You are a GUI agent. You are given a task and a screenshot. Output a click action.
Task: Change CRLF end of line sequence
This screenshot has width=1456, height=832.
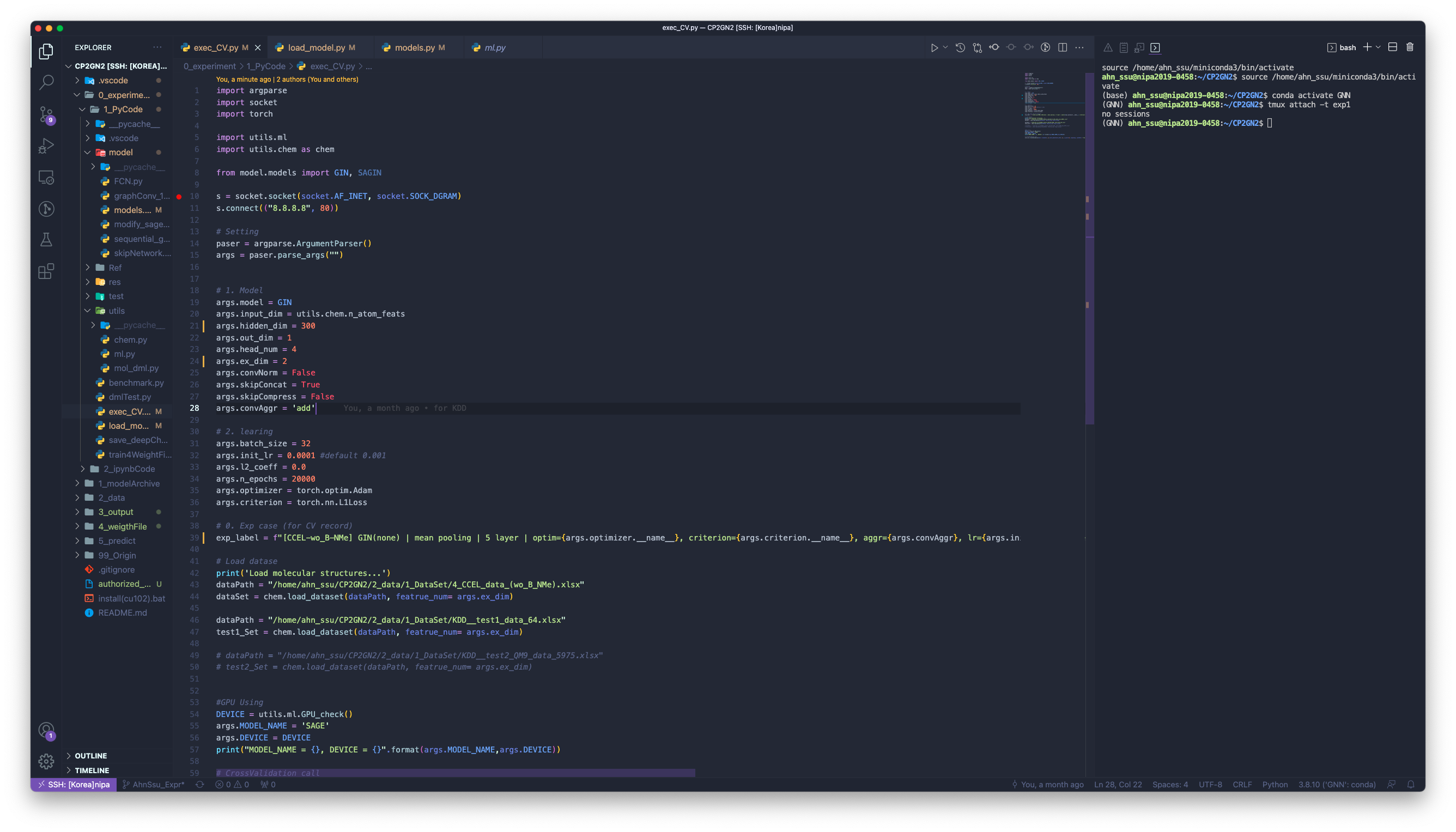(1242, 785)
